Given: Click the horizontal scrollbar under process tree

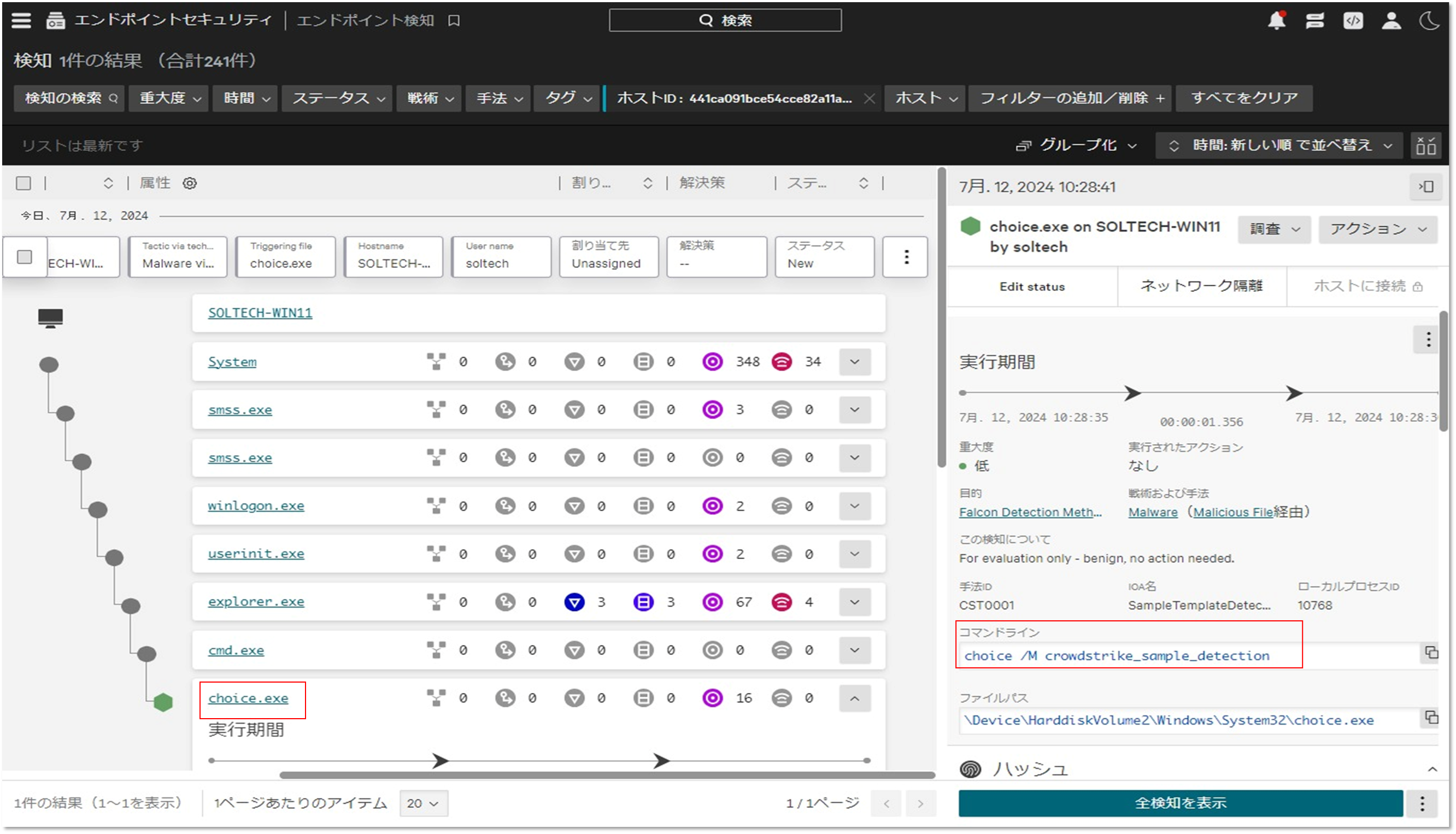Looking at the screenshot, I should pyautogui.click(x=607, y=776).
